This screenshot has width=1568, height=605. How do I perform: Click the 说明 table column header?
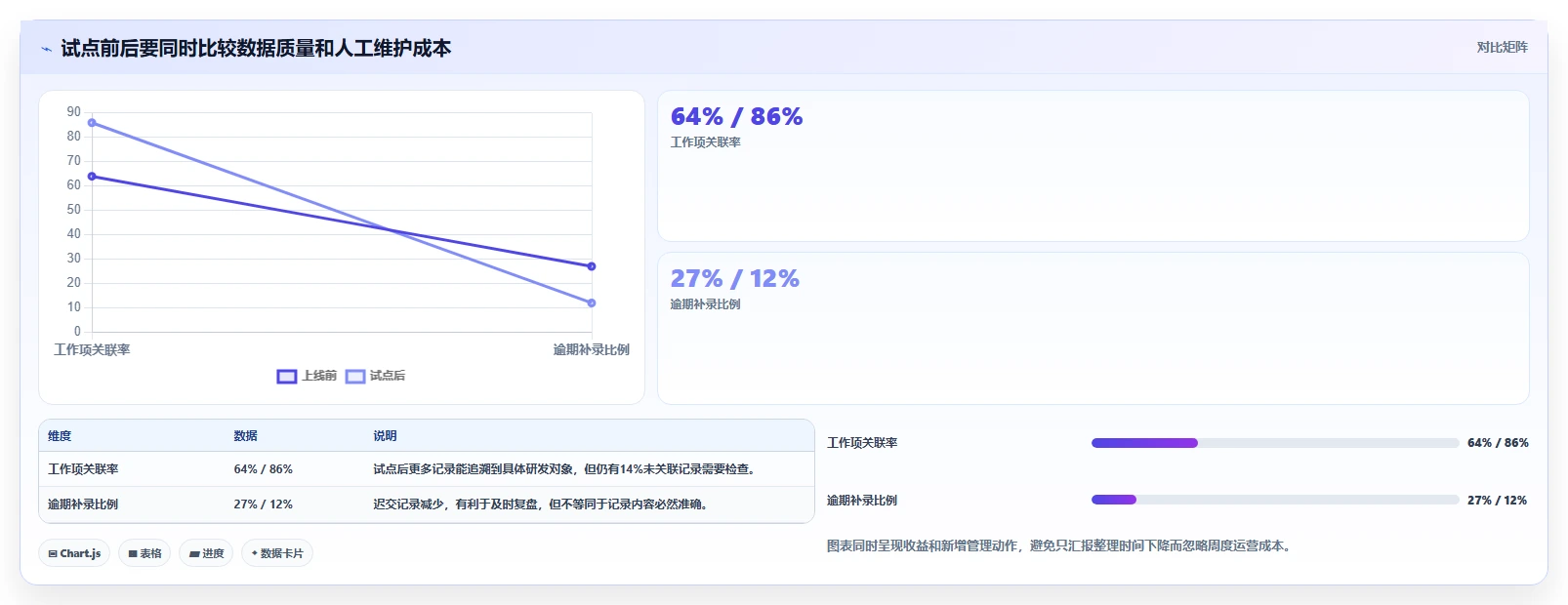(385, 436)
